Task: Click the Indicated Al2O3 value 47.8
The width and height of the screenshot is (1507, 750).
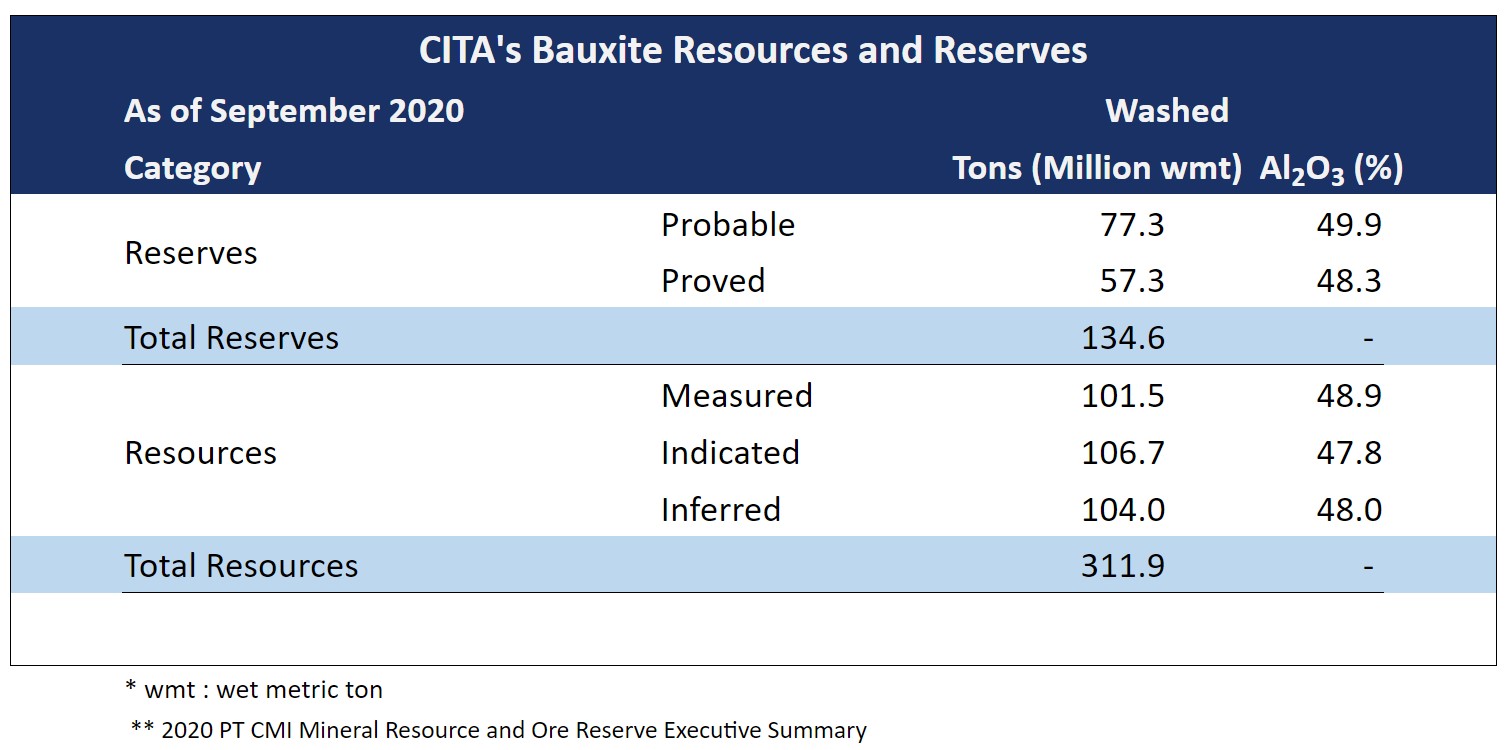Action: coord(1349,453)
